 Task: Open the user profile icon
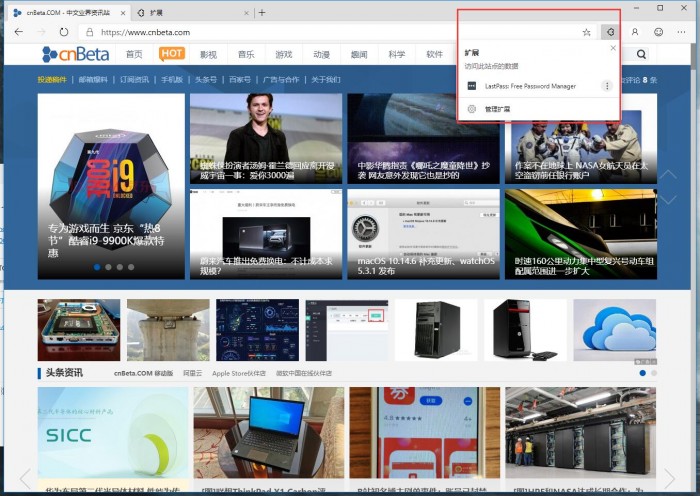pos(635,32)
